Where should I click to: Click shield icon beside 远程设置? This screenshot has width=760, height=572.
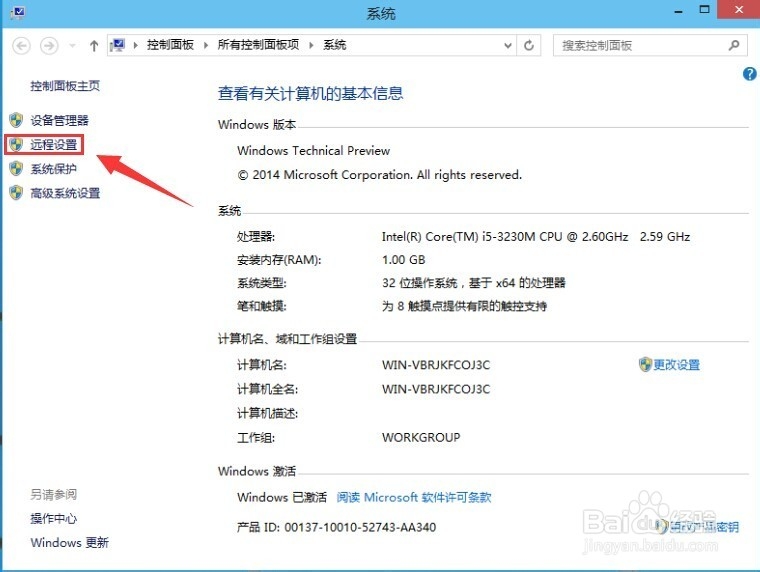tap(16, 144)
